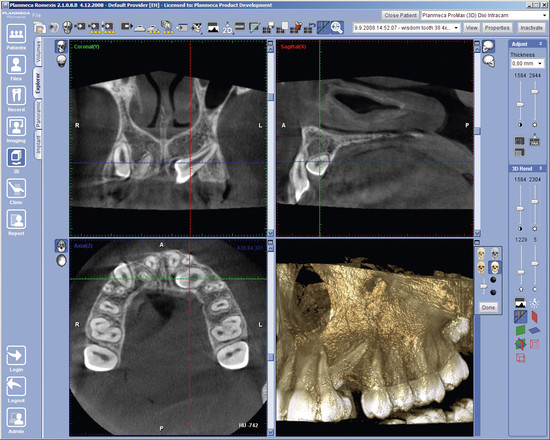Viewport: 550px width, 440px height.
Task: Toggle the red clipping box outline icon
Action: coord(534,344)
